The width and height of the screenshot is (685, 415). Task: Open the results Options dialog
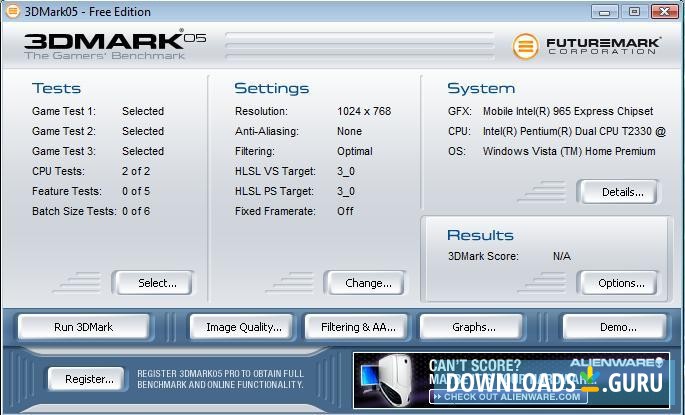618,283
